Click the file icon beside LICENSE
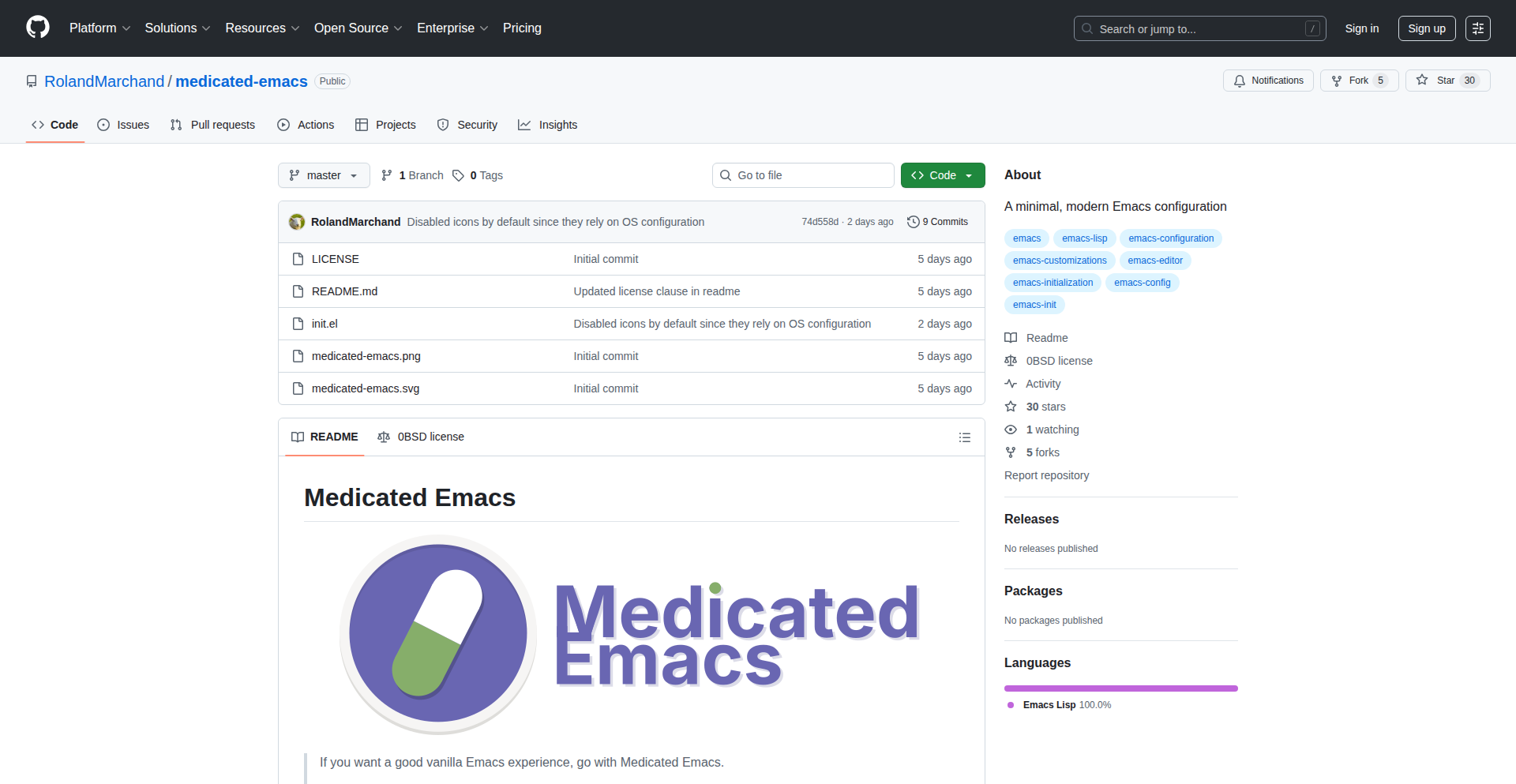The image size is (1516, 784). (x=298, y=259)
